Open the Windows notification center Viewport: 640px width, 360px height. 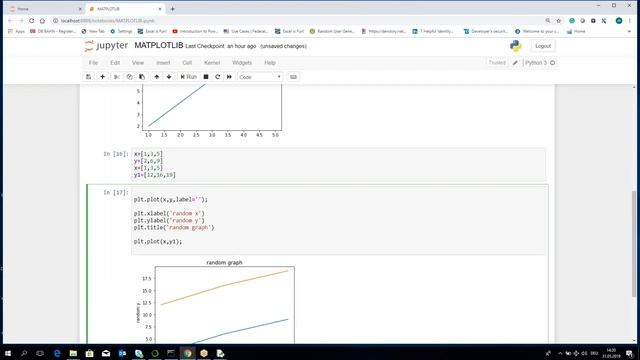[x=629, y=353]
